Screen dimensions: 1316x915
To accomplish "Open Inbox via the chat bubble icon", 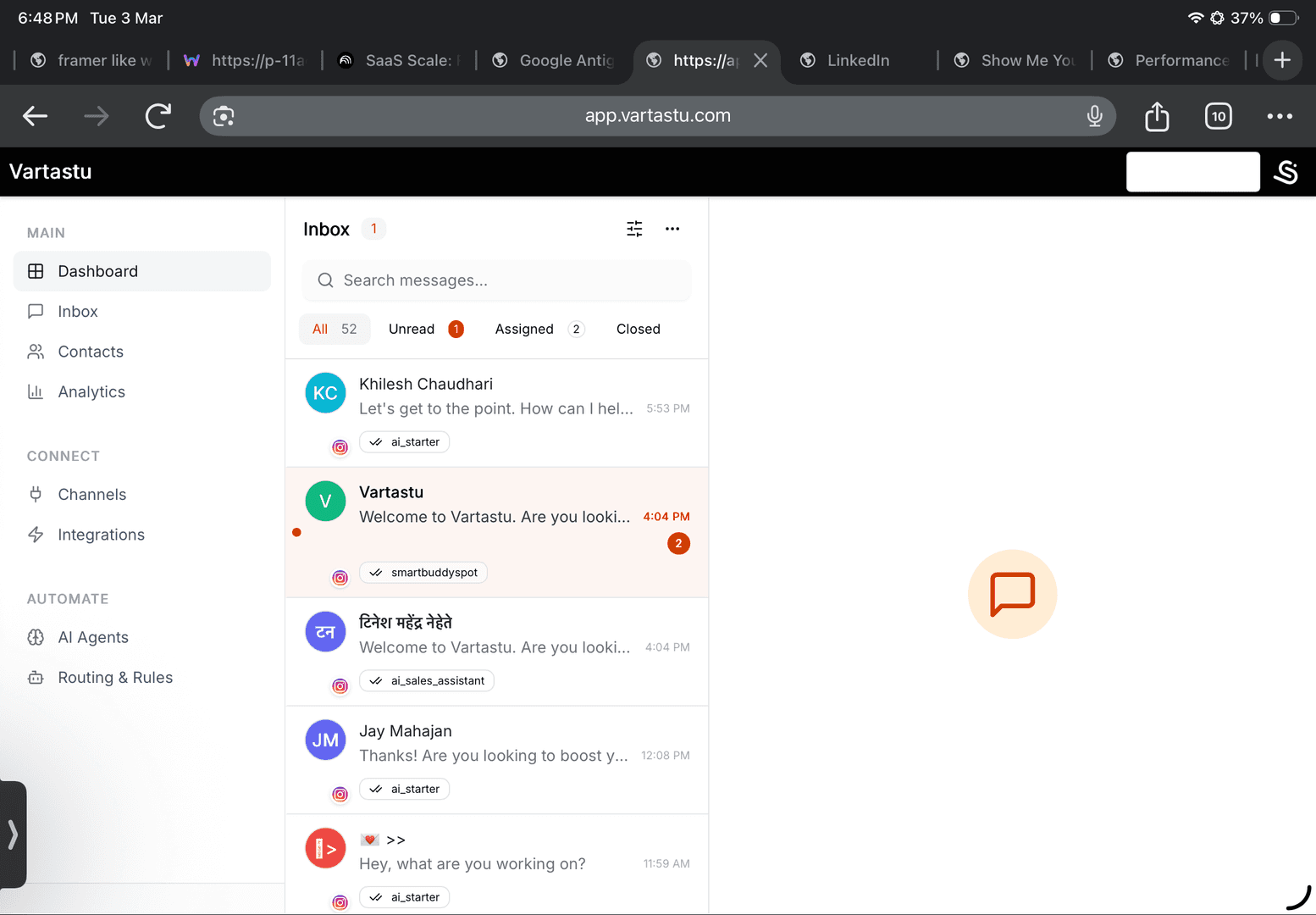I will tap(35, 311).
